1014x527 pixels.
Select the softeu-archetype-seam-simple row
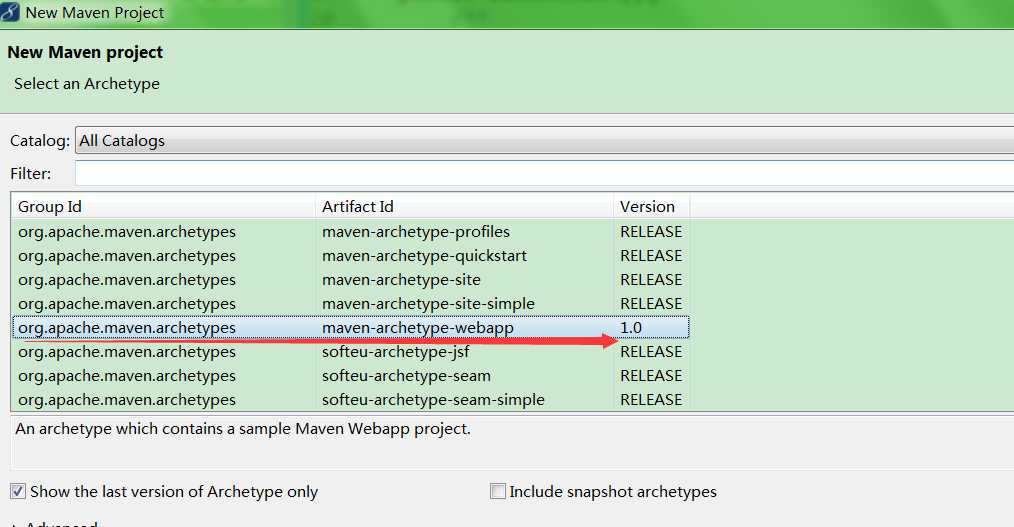pos(351,399)
